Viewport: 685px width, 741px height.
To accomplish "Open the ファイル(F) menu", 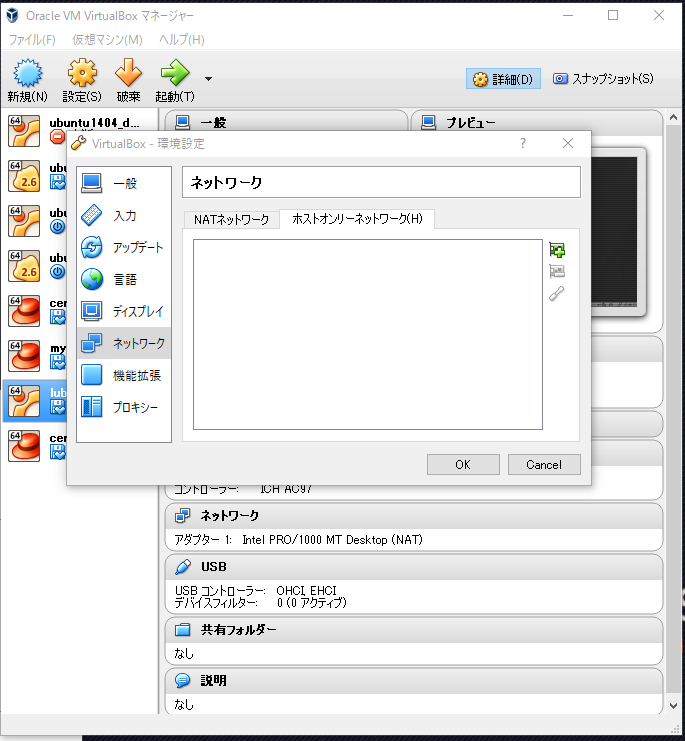I will click(32, 40).
